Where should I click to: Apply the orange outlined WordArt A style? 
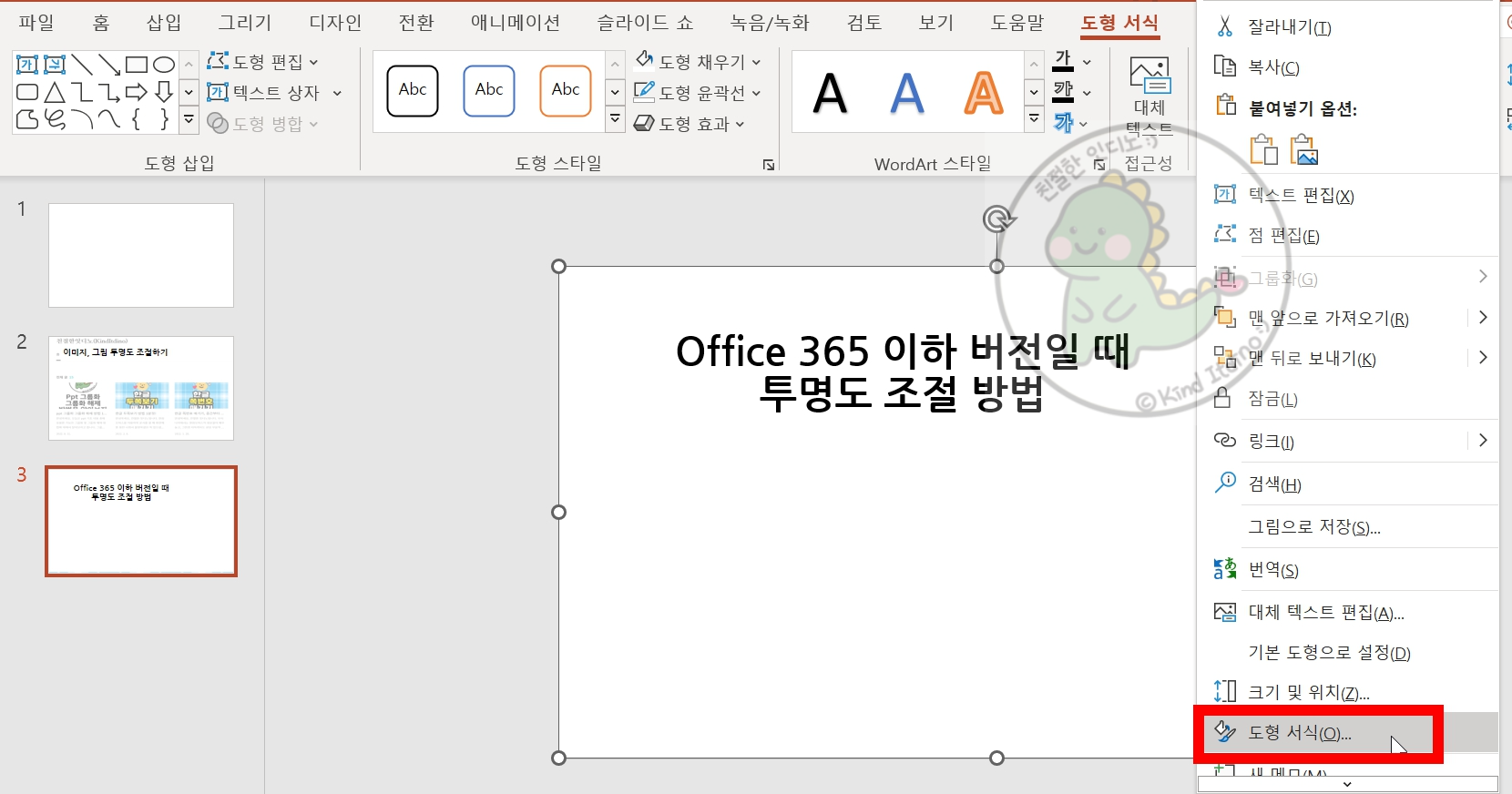pyautogui.click(x=984, y=92)
